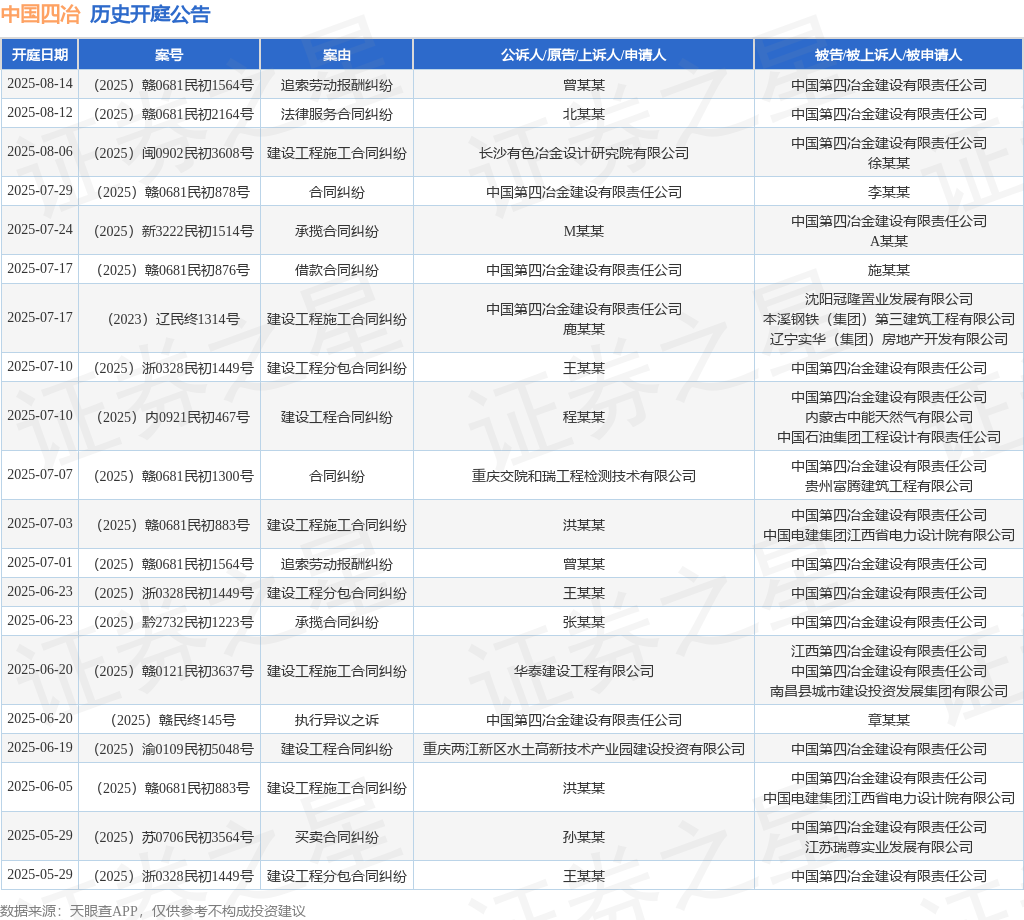Click the date 2025-08-14
This screenshot has width=1024, height=920.
(x=40, y=84)
